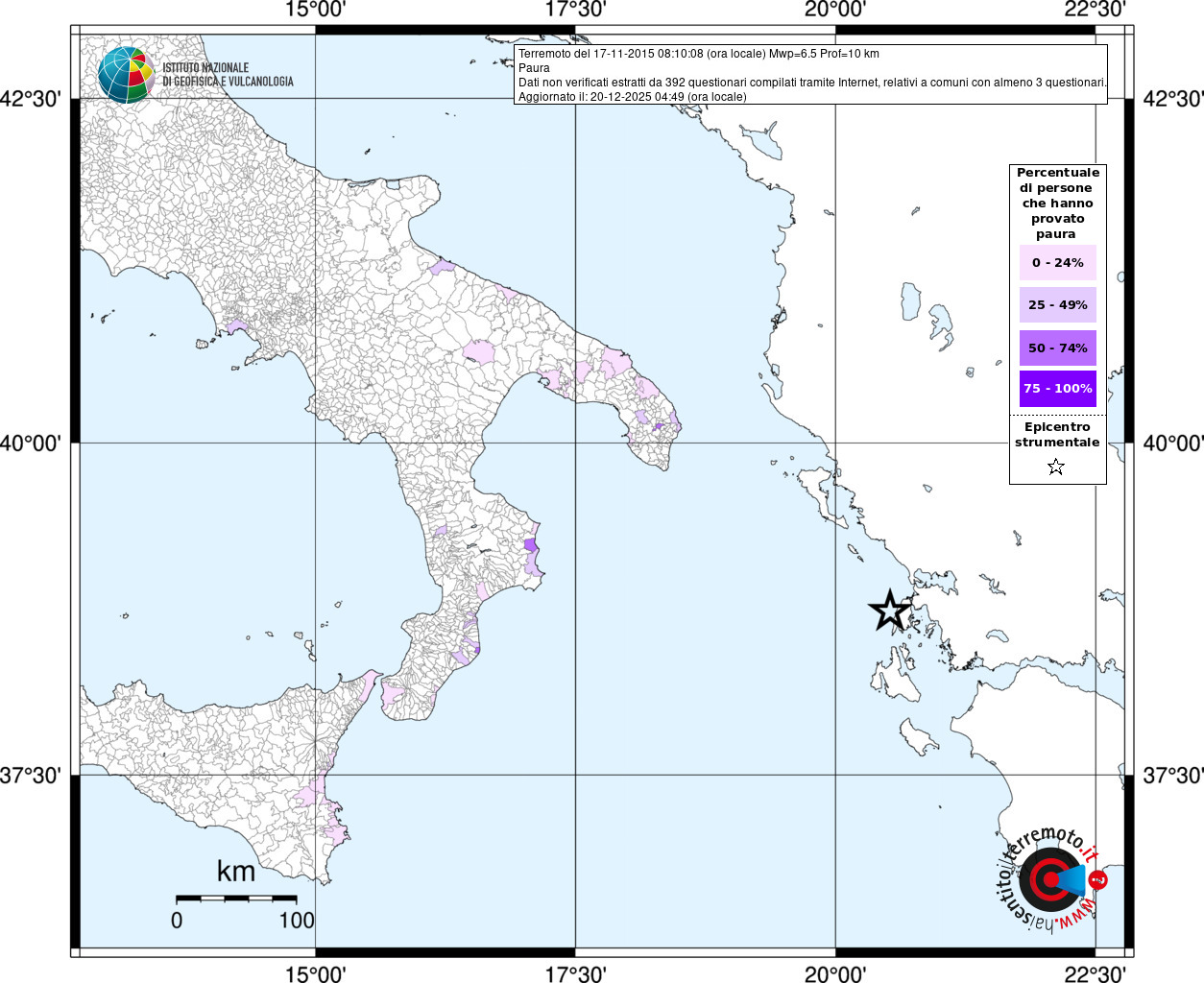The width and height of the screenshot is (1204, 983).
Task: Click the bottom 20°00' longitude label
Action: pyautogui.click(x=835, y=974)
